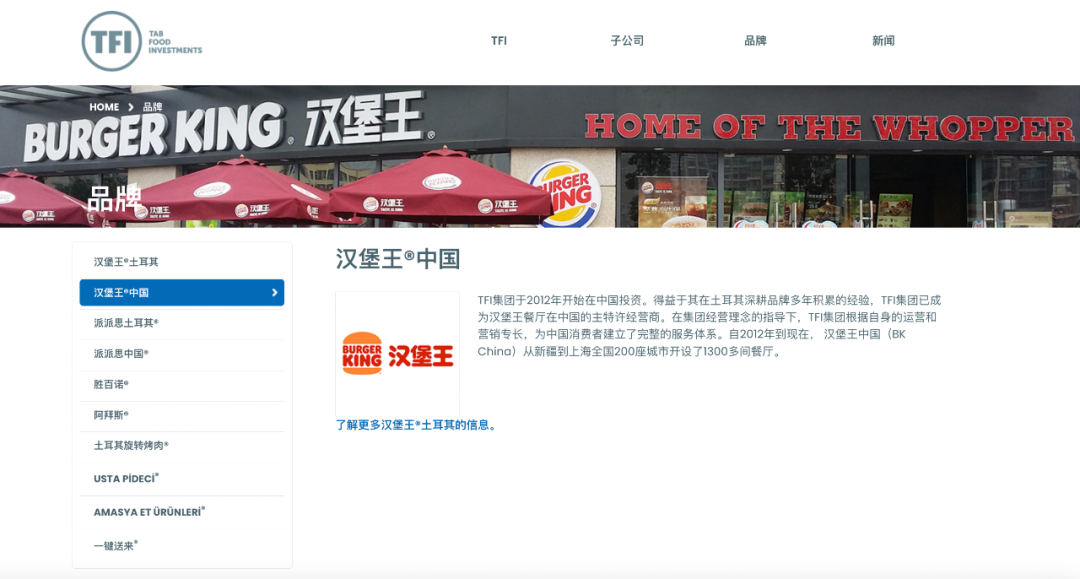The image size is (1080, 579).
Task: Follow the 了解更多汉堡王土耳其的信息 link
Action: [416, 425]
